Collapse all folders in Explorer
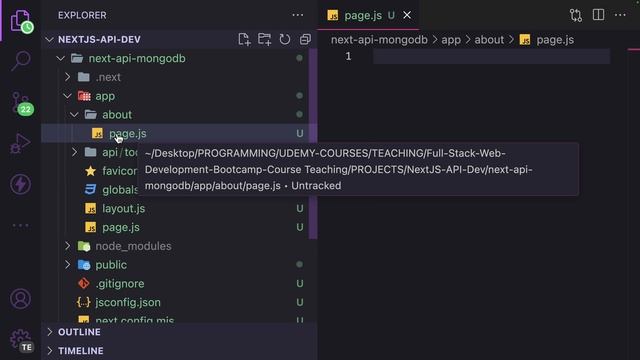Screen dimensions: 640x360 305,39
